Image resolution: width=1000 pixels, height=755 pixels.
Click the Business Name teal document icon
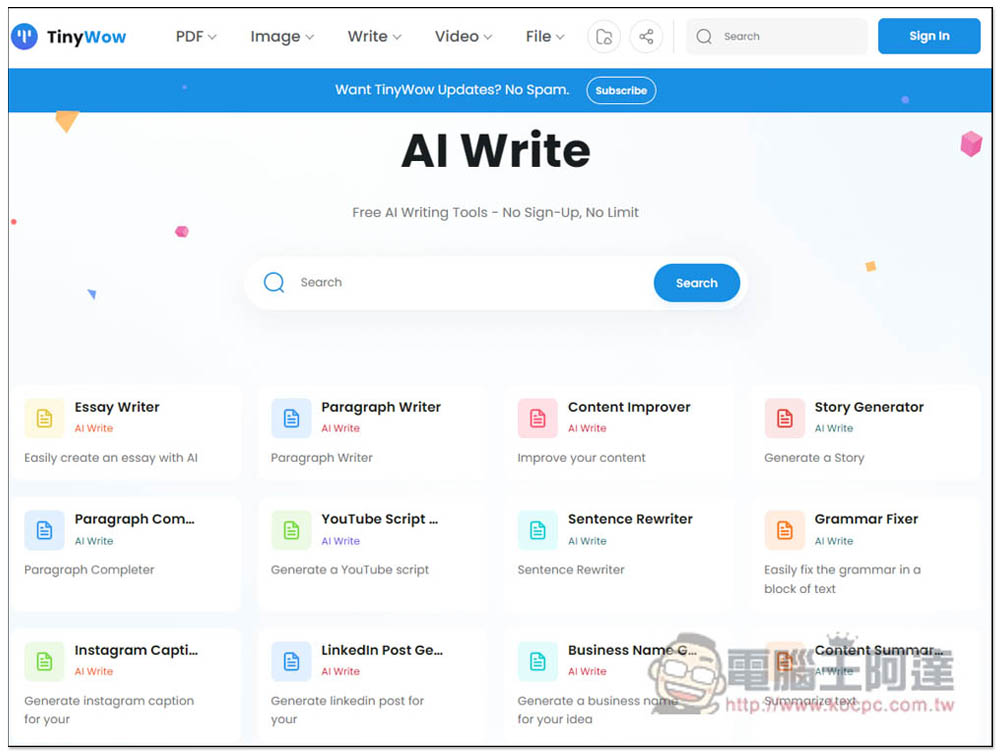[x=538, y=662]
